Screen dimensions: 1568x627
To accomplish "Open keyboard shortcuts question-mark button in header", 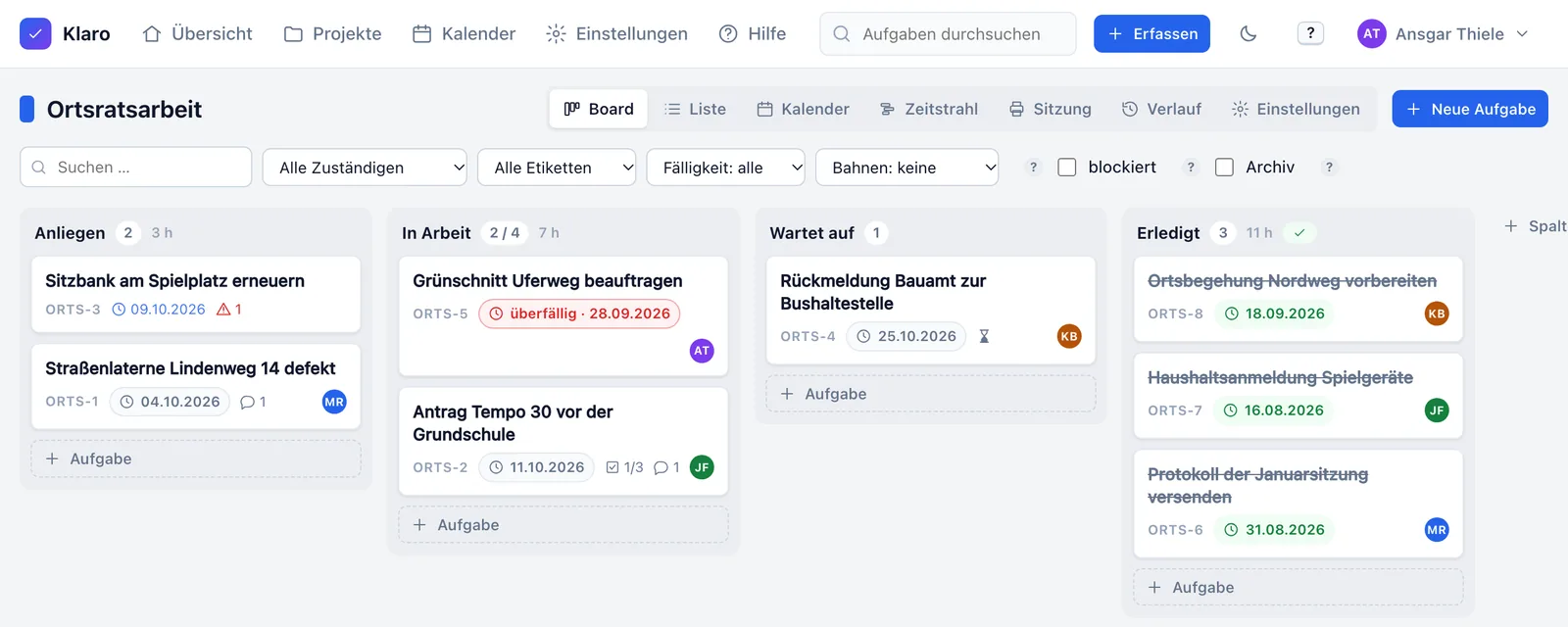I will 1310,33.
